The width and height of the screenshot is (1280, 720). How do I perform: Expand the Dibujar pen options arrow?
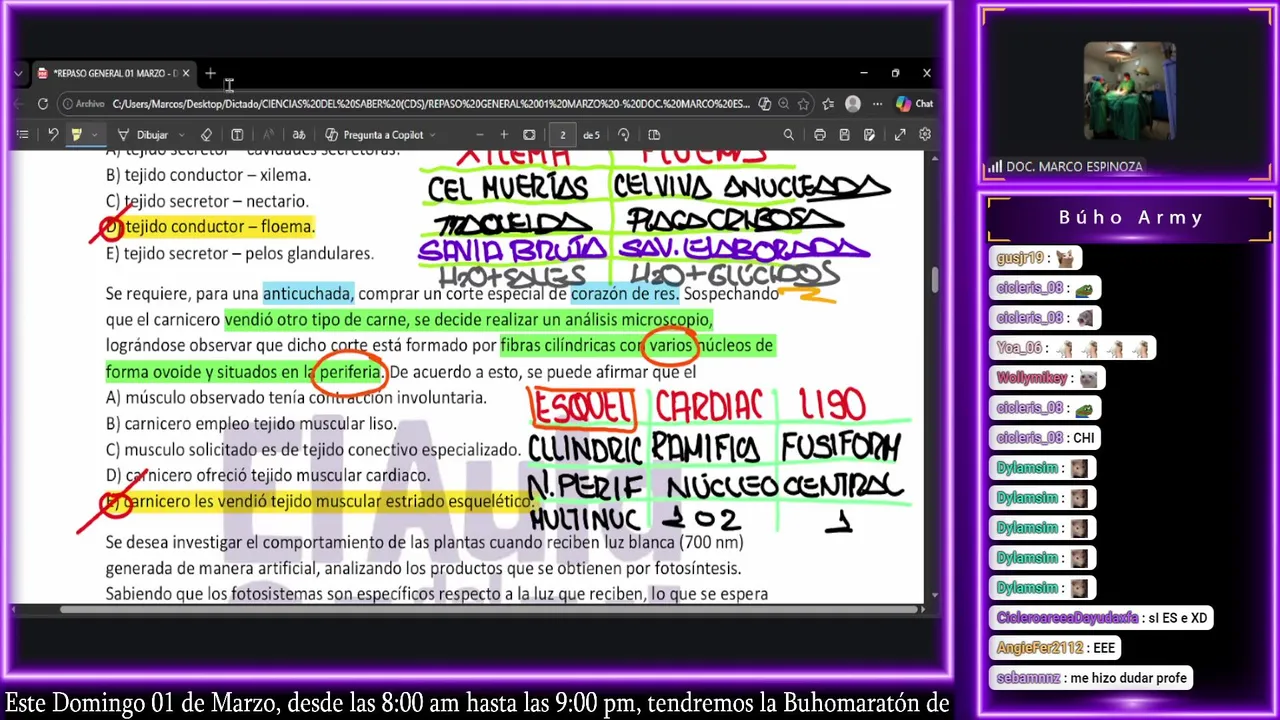point(181,135)
